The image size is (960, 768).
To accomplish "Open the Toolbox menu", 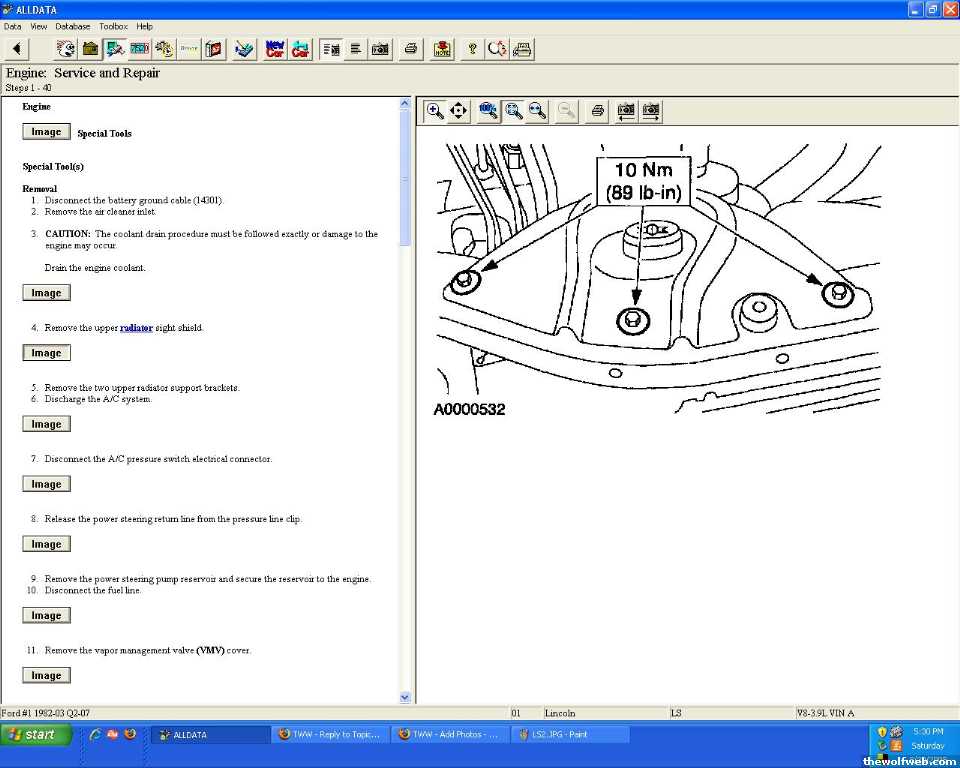I will point(113,26).
